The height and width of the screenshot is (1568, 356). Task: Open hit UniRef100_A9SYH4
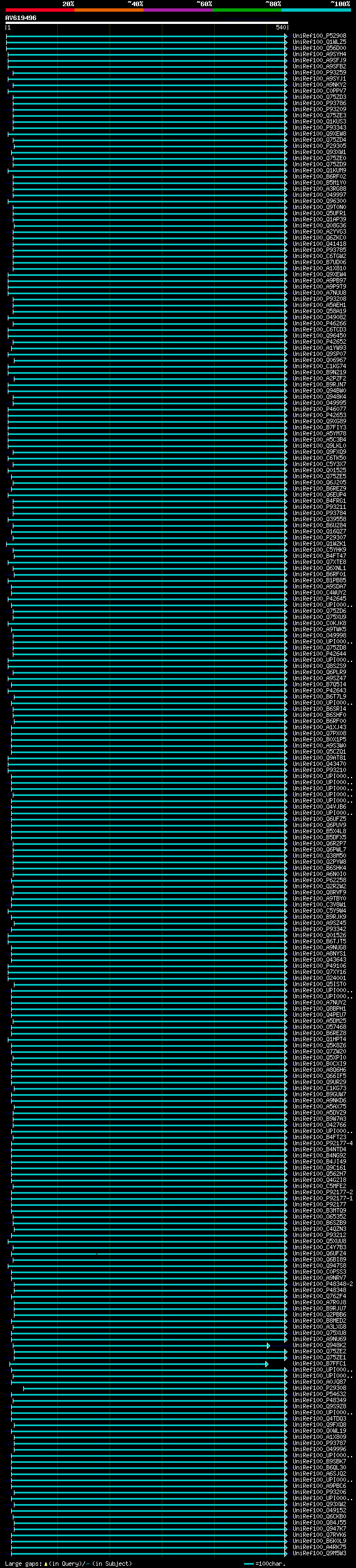pos(319,54)
